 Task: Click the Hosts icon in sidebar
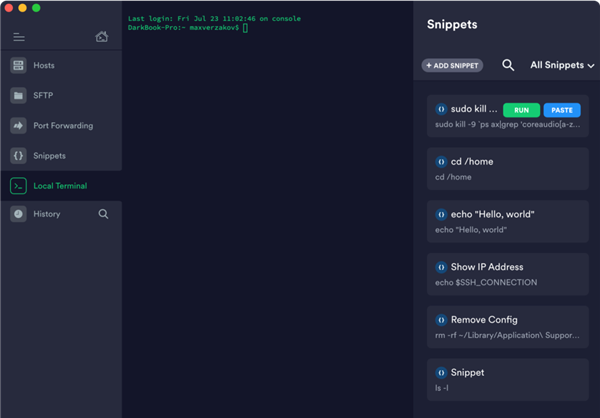pyautogui.click(x=18, y=66)
